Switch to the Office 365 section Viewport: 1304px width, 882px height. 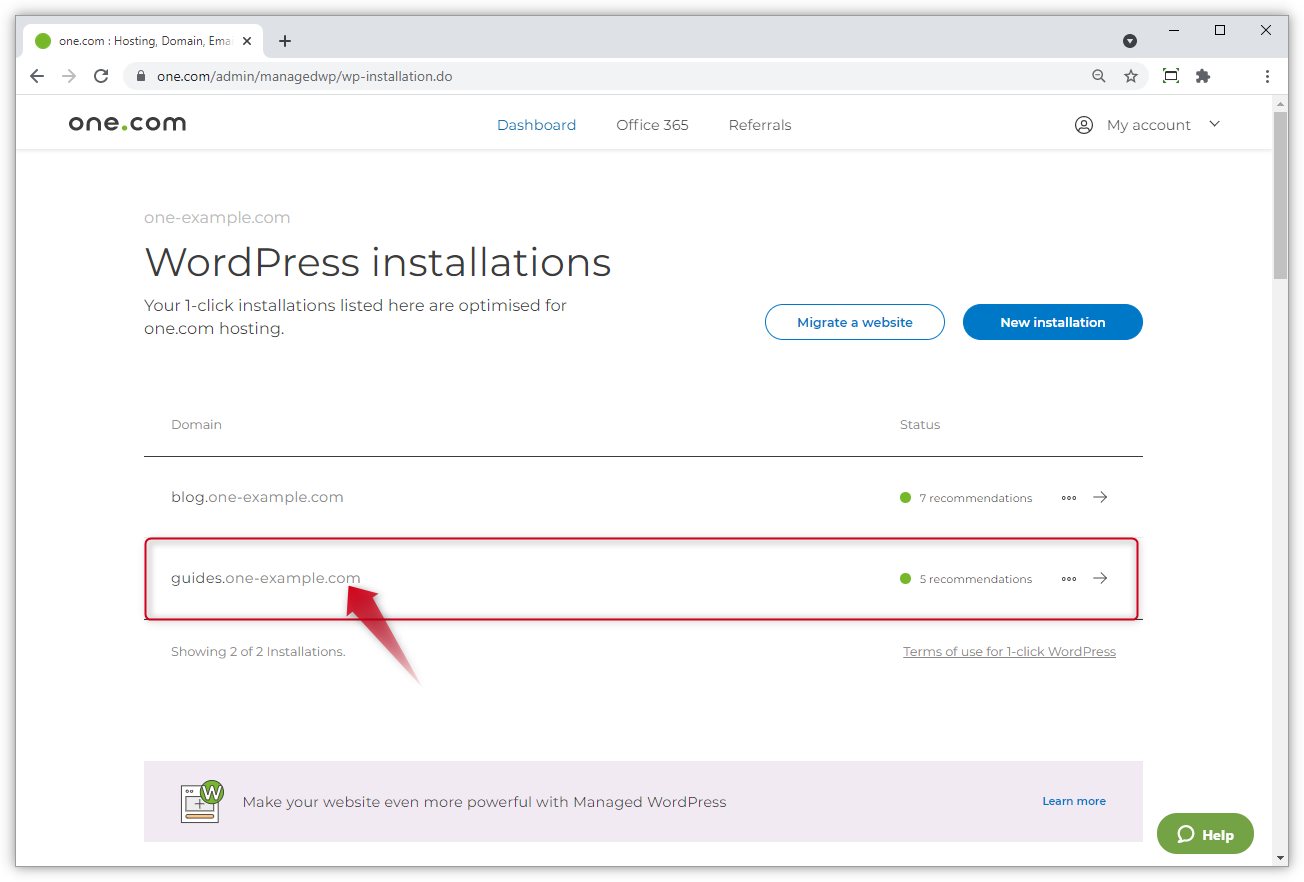(652, 124)
